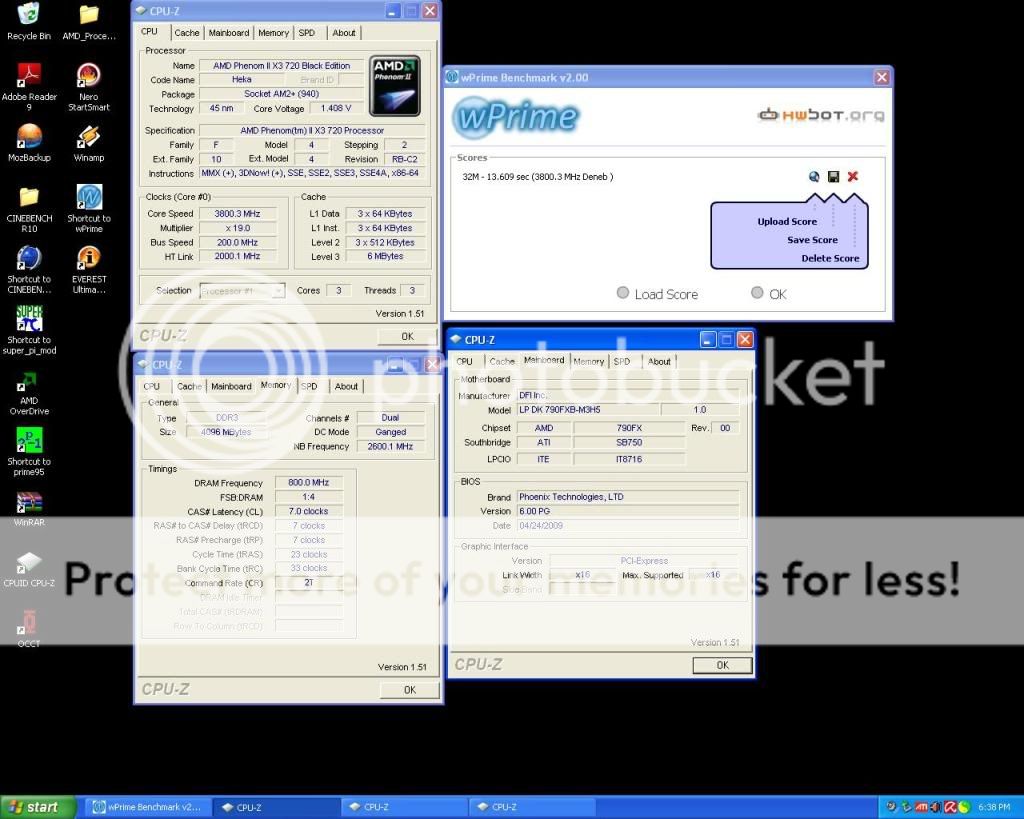The image size is (1024, 819).
Task: Click Upload Score in the wPrime popup
Action: point(787,221)
